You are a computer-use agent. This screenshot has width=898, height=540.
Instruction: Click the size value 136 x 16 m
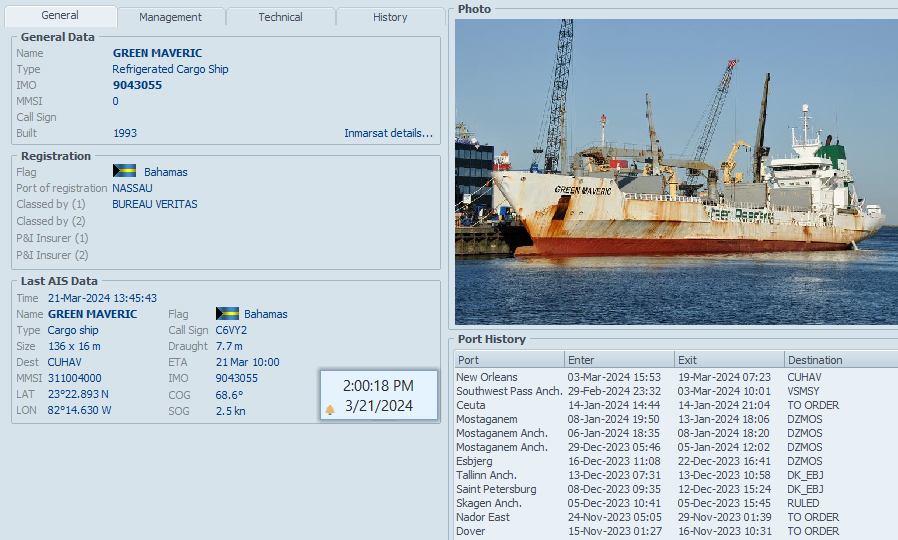[x=74, y=346]
